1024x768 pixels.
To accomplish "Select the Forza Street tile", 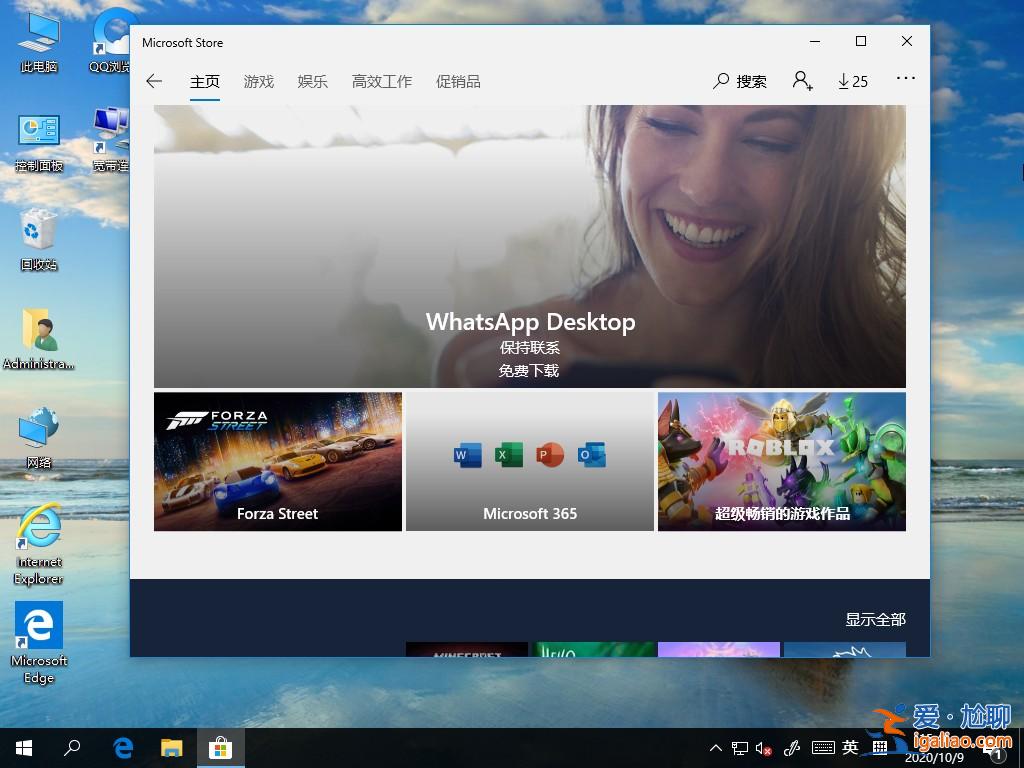I will [277, 461].
